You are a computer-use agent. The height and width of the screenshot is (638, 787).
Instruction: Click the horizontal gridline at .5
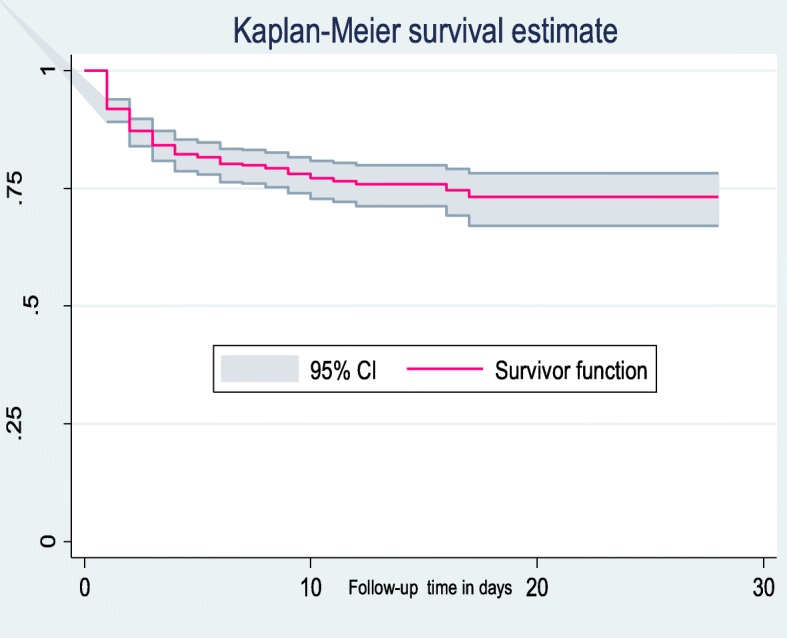(420, 306)
